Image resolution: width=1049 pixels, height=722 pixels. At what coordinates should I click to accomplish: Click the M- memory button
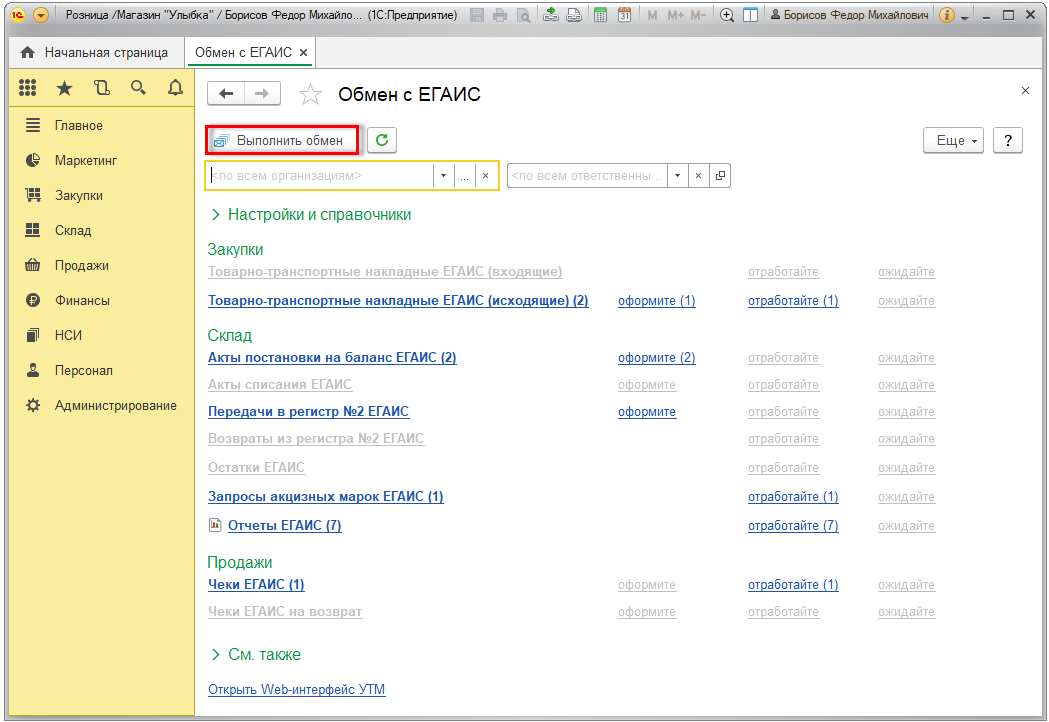coord(698,15)
